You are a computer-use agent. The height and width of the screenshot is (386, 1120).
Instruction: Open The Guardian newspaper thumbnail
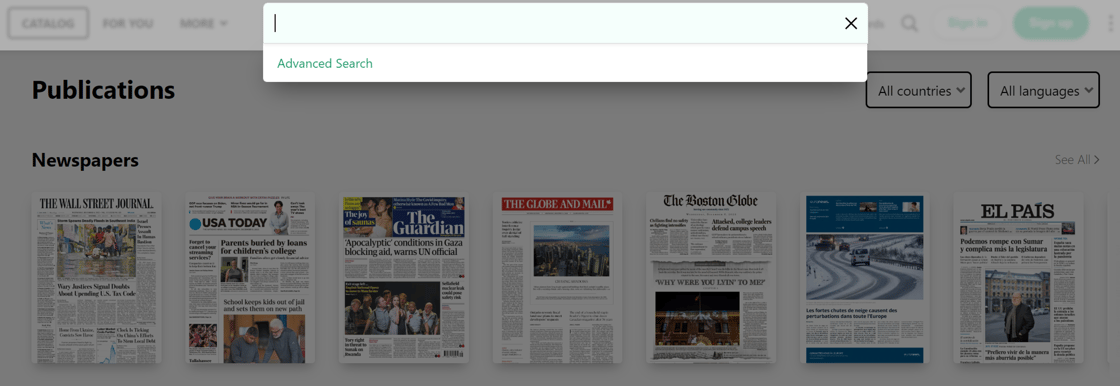point(404,277)
